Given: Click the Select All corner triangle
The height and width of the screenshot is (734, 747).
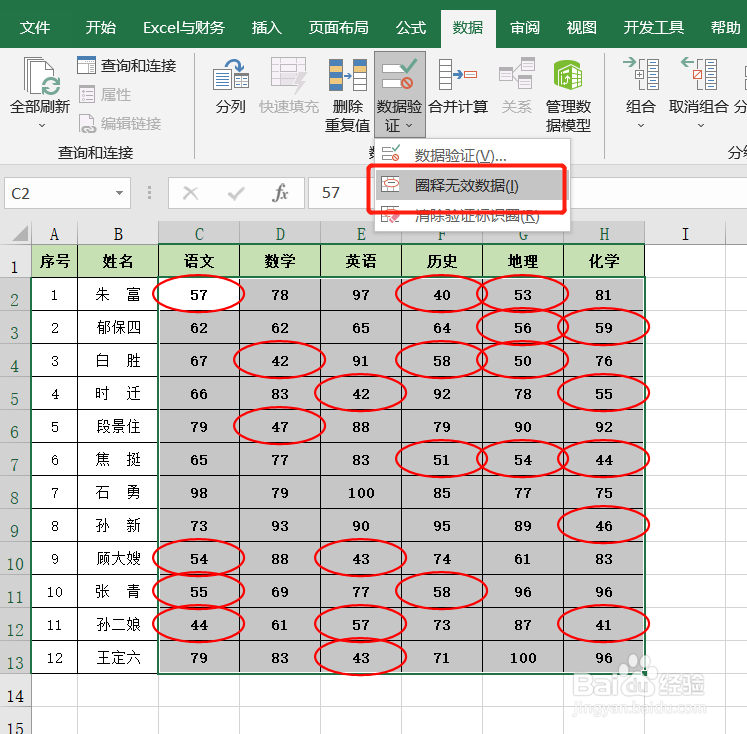Looking at the screenshot, I should [20, 234].
